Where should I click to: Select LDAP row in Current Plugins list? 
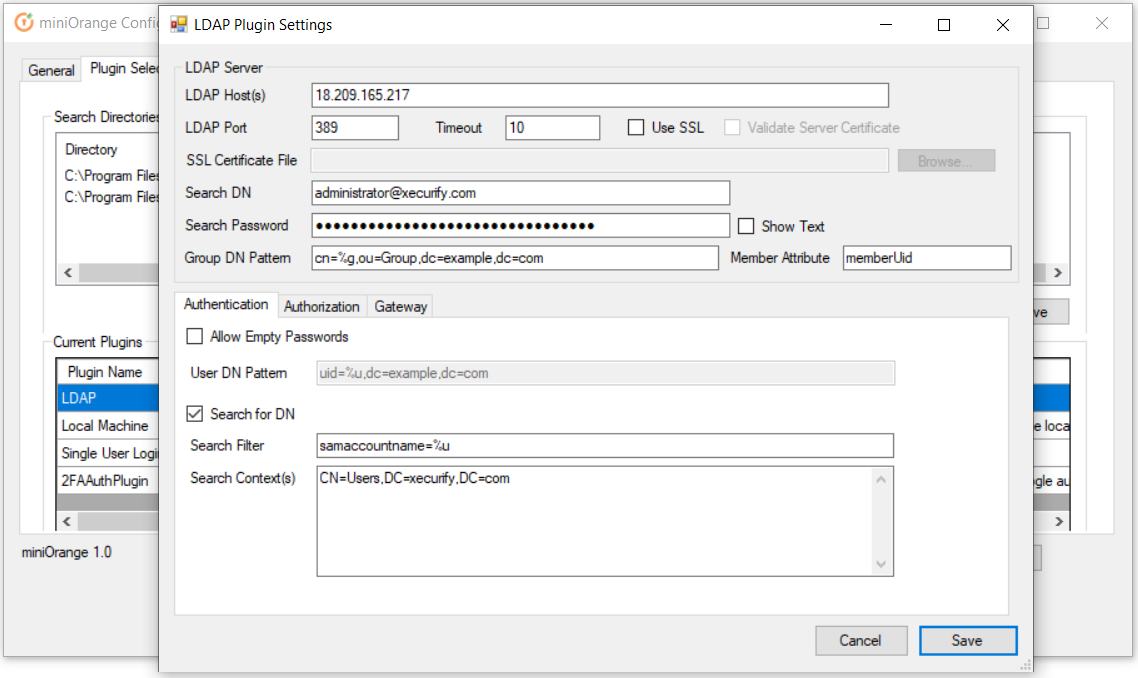pos(107,398)
